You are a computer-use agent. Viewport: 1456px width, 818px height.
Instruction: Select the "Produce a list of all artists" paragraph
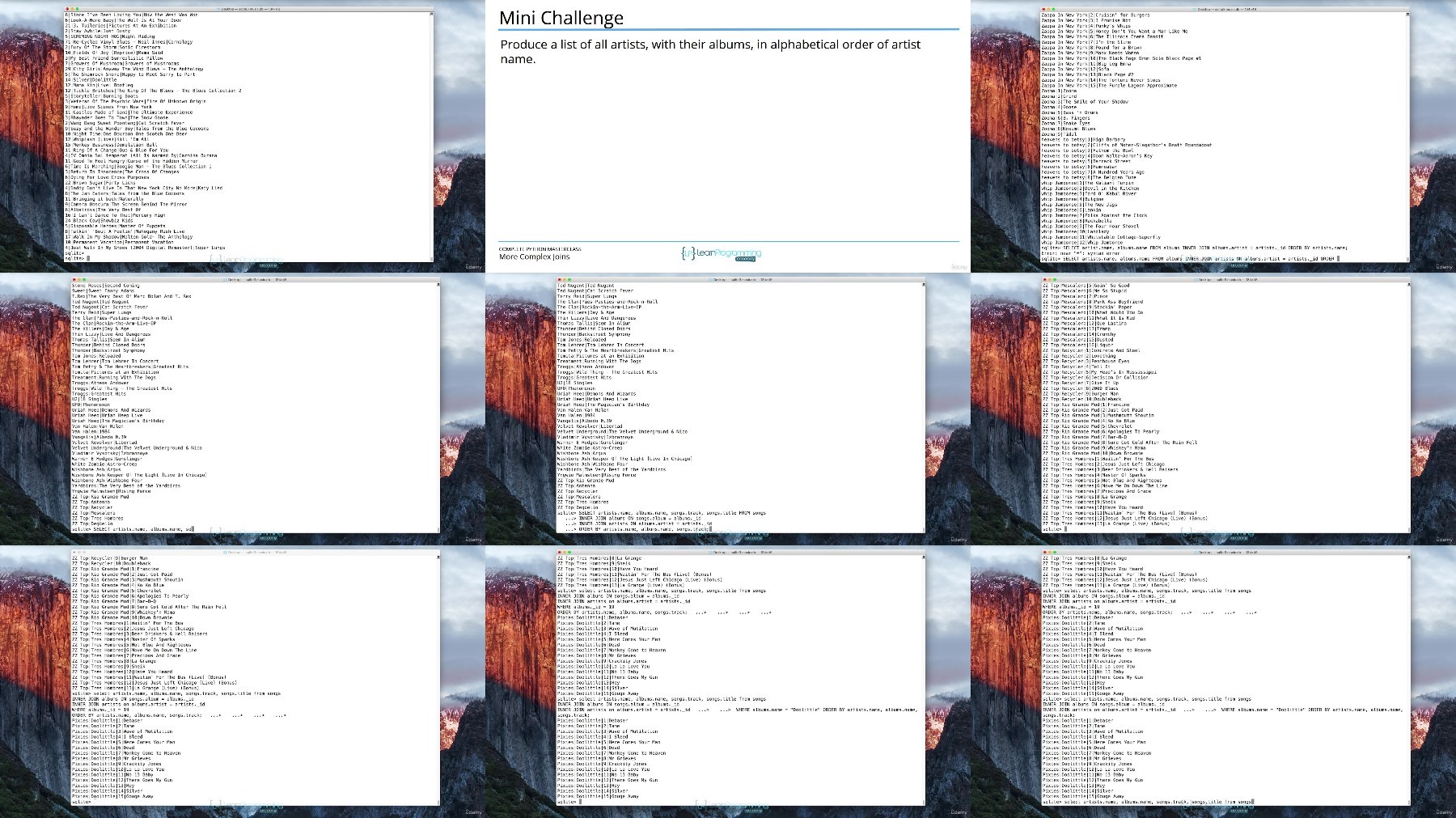710,51
